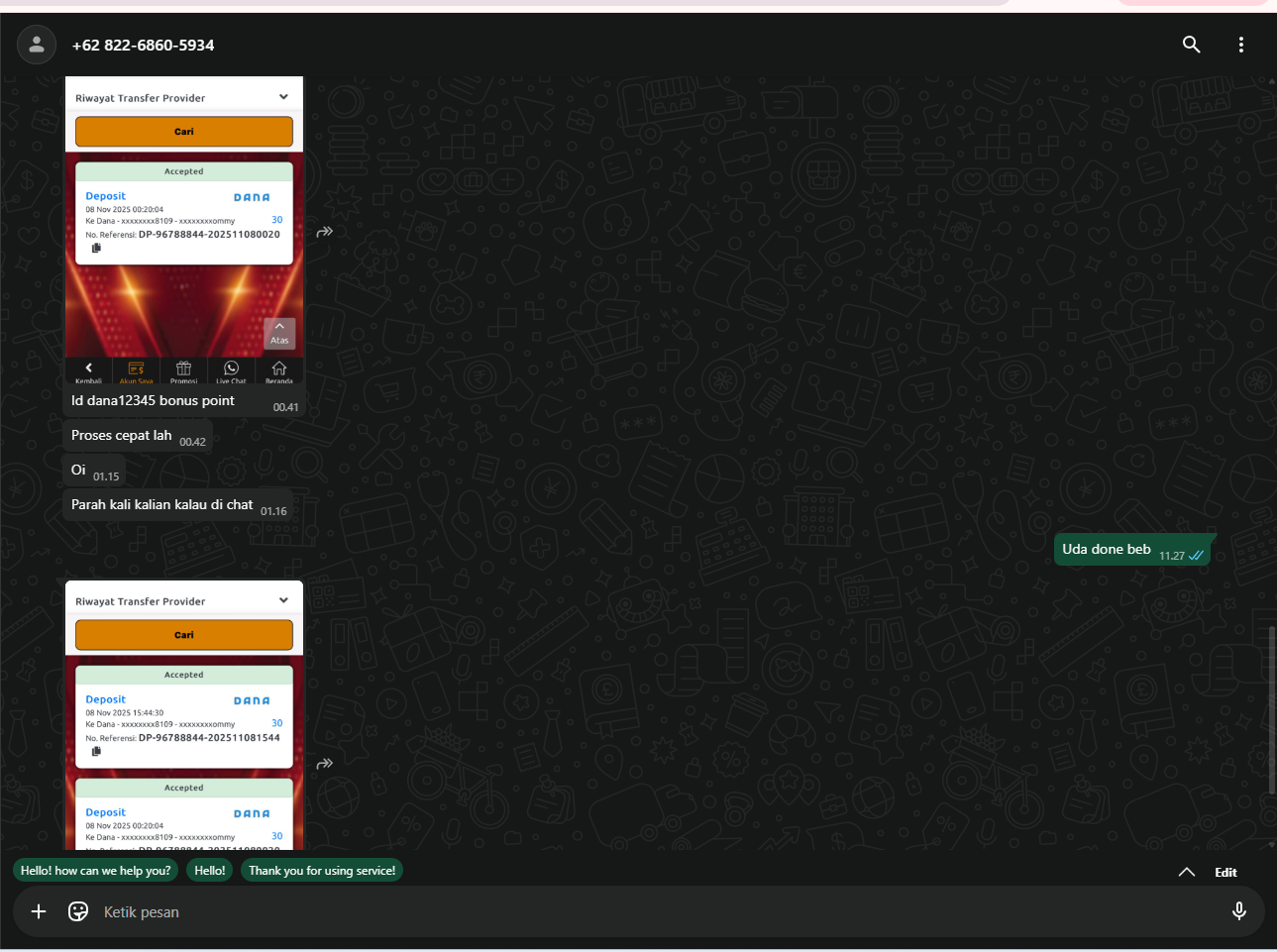Click the 00.42 message timestamp

click(192, 442)
